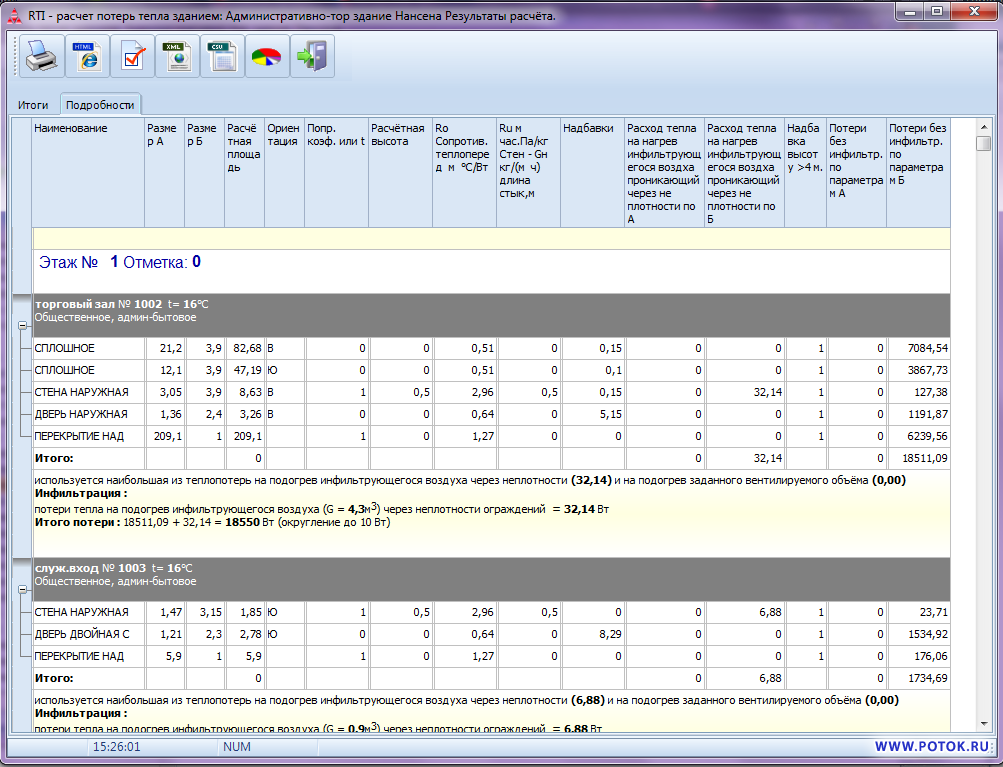Export the table as CSV
Image resolution: width=1003 pixels, height=767 pixels.
point(222,57)
